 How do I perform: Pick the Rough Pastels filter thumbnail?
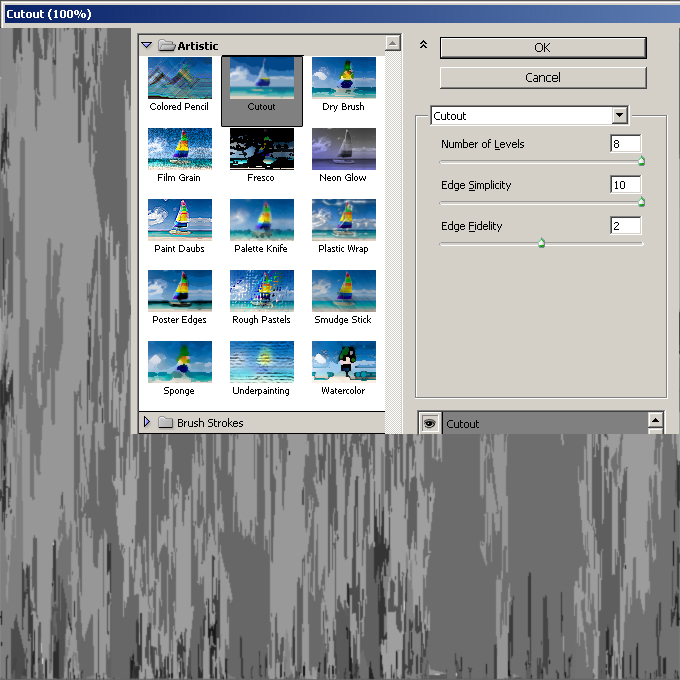click(261, 292)
